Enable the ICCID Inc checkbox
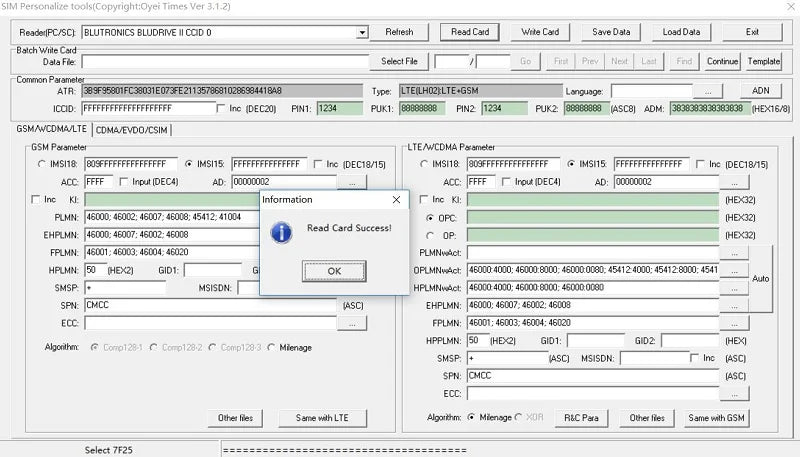This screenshot has height=457, width=800. click(221, 109)
